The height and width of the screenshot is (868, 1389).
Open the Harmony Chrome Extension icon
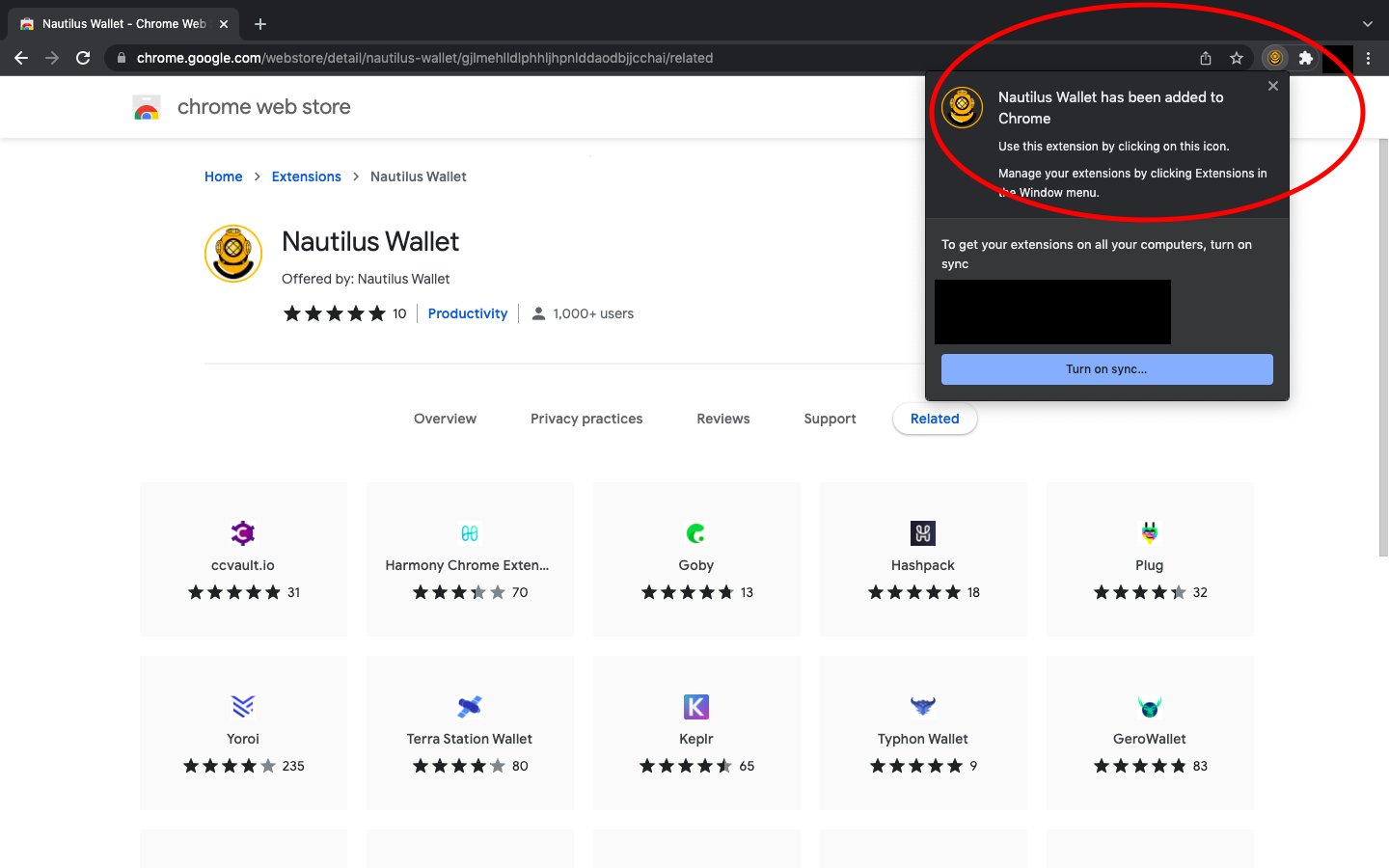pyautogui.click(x=470, y=533)
